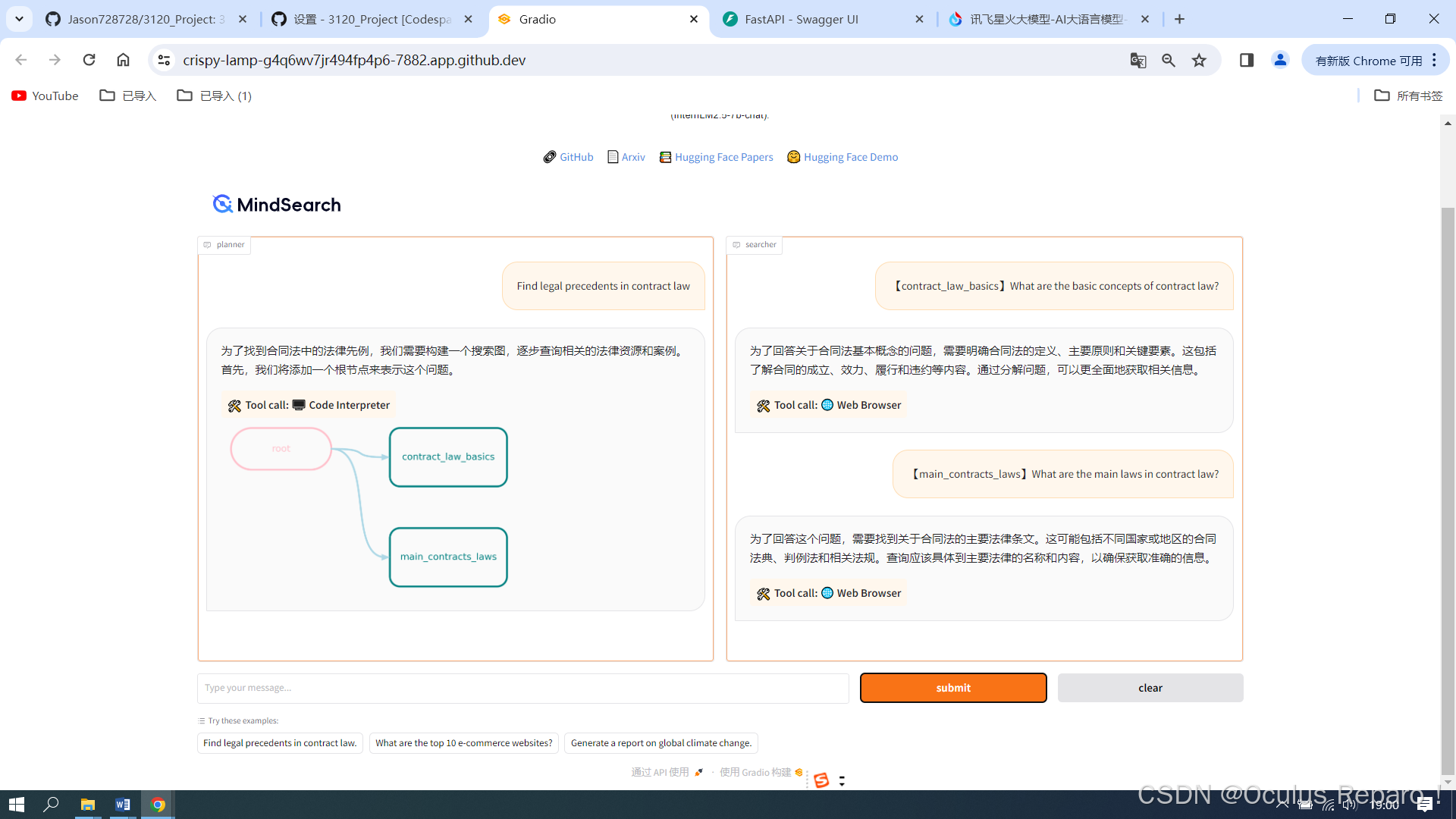Expand the tab search dropdown arrow
The height and width of the screenshot is (819, 1456).
[x=19, y=19]
